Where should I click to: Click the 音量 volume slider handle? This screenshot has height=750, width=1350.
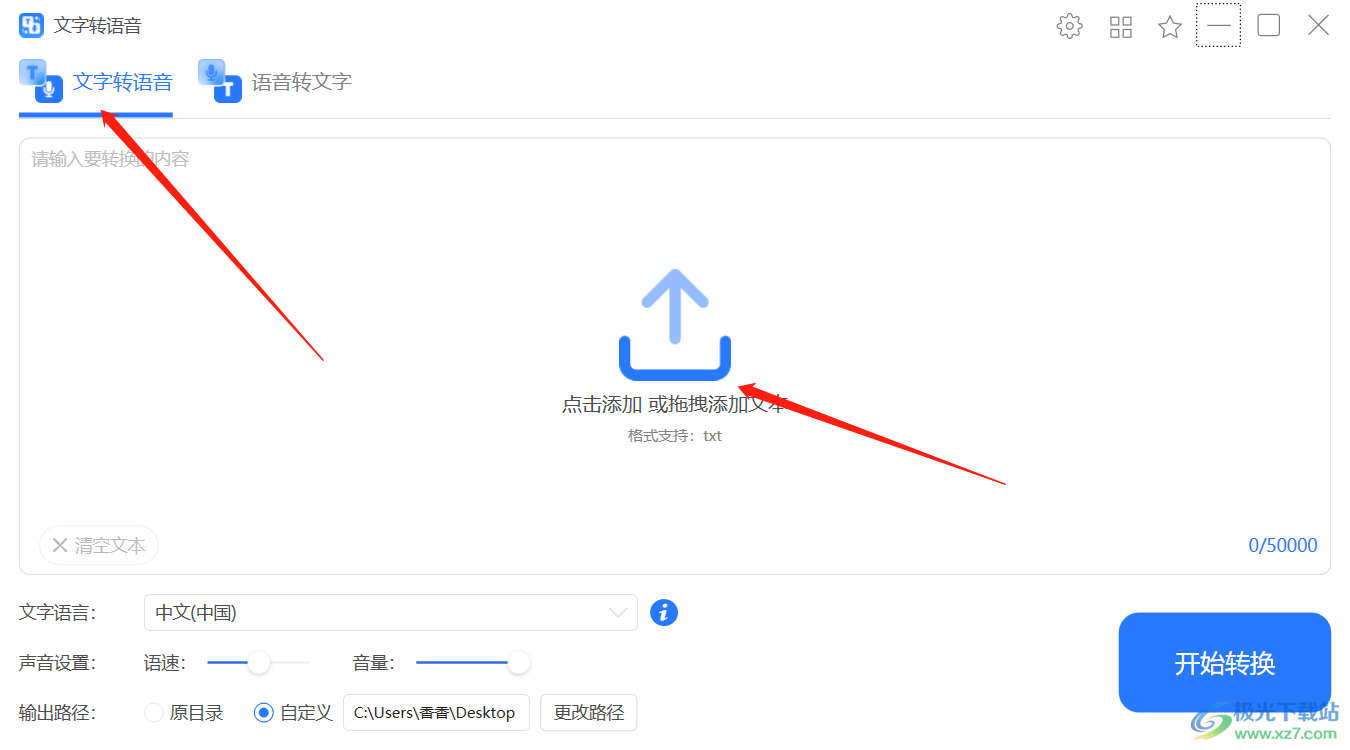click(518, 662)
